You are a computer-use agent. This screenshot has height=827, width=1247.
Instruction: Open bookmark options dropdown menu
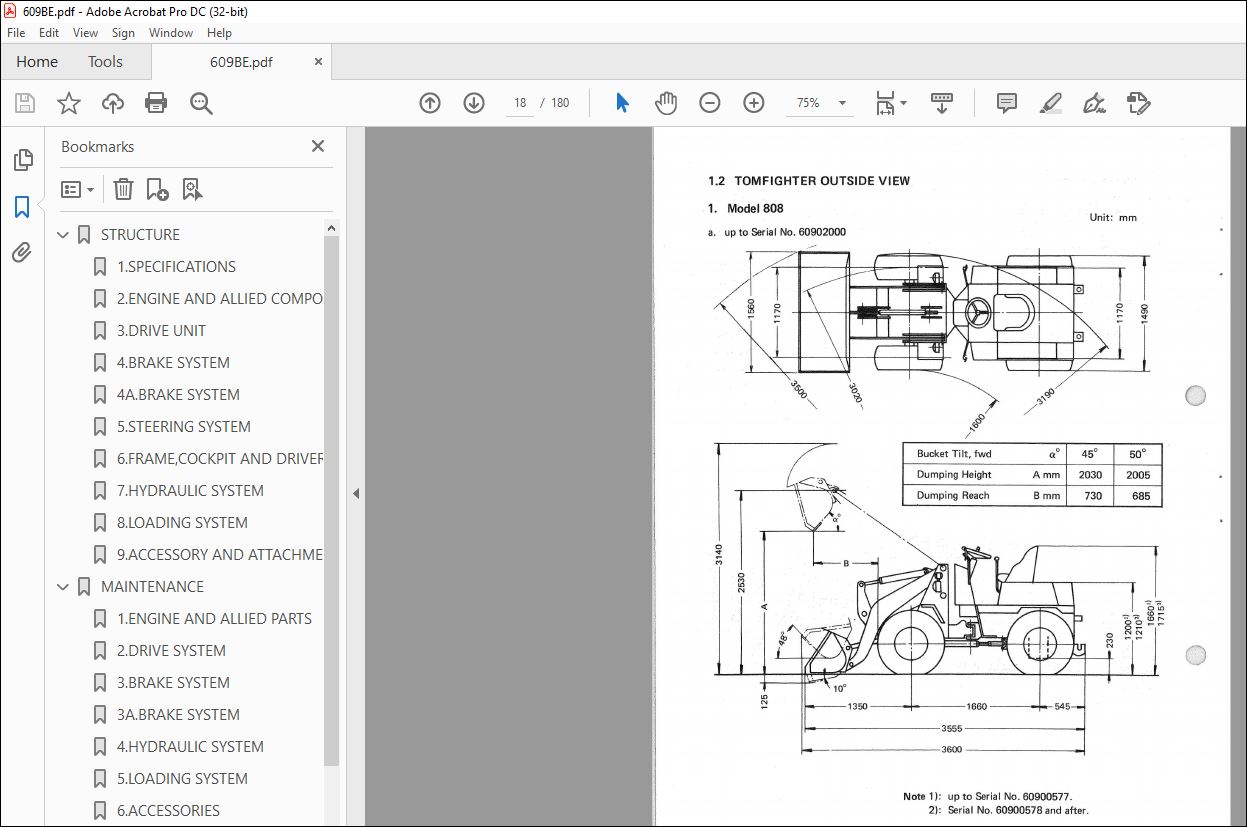click(x=77, y=189)
